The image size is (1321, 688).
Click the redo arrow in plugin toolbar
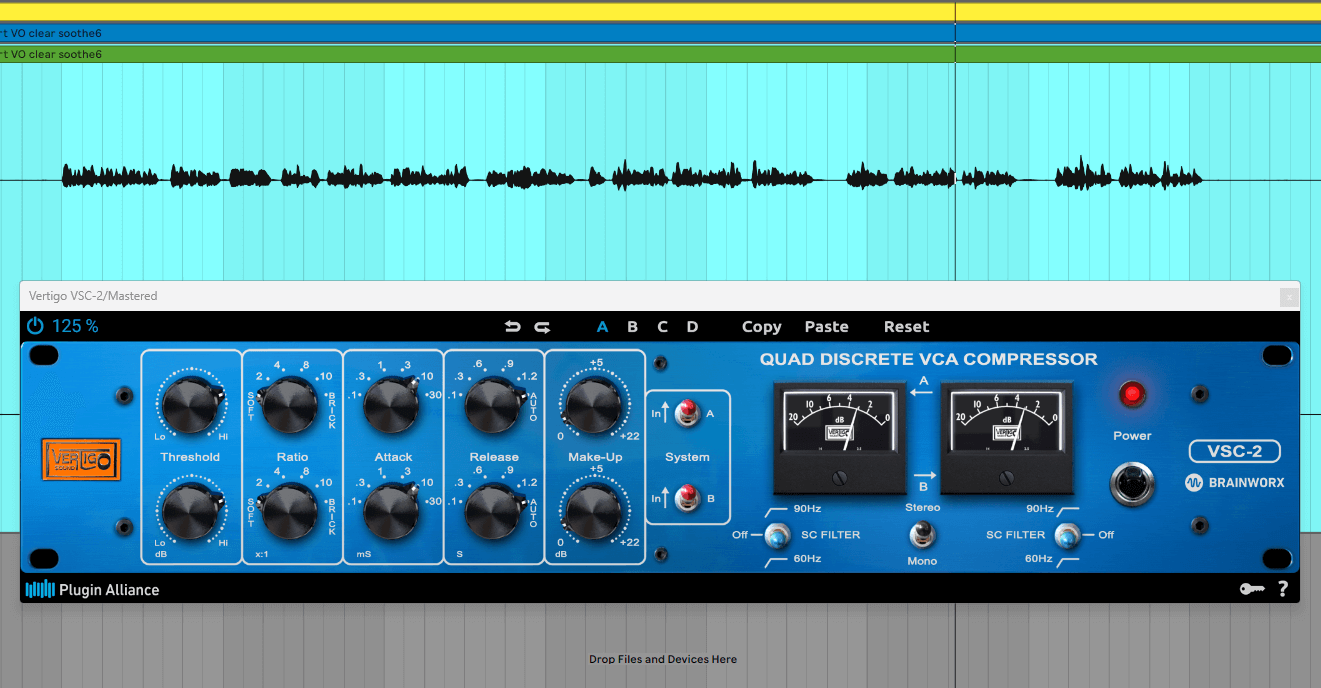pyautogui.click(x=542, y=327)
